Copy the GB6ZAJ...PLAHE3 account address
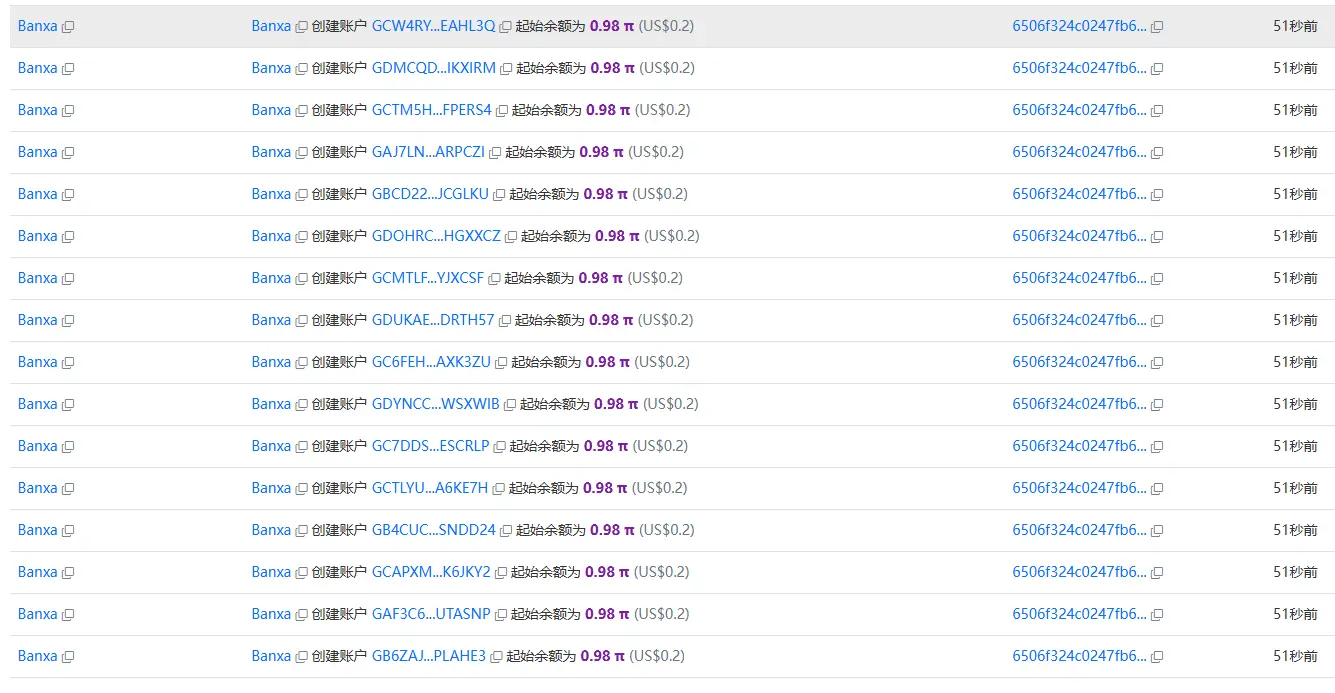Viewport: 1335px width, 693px height. point(496,657)
